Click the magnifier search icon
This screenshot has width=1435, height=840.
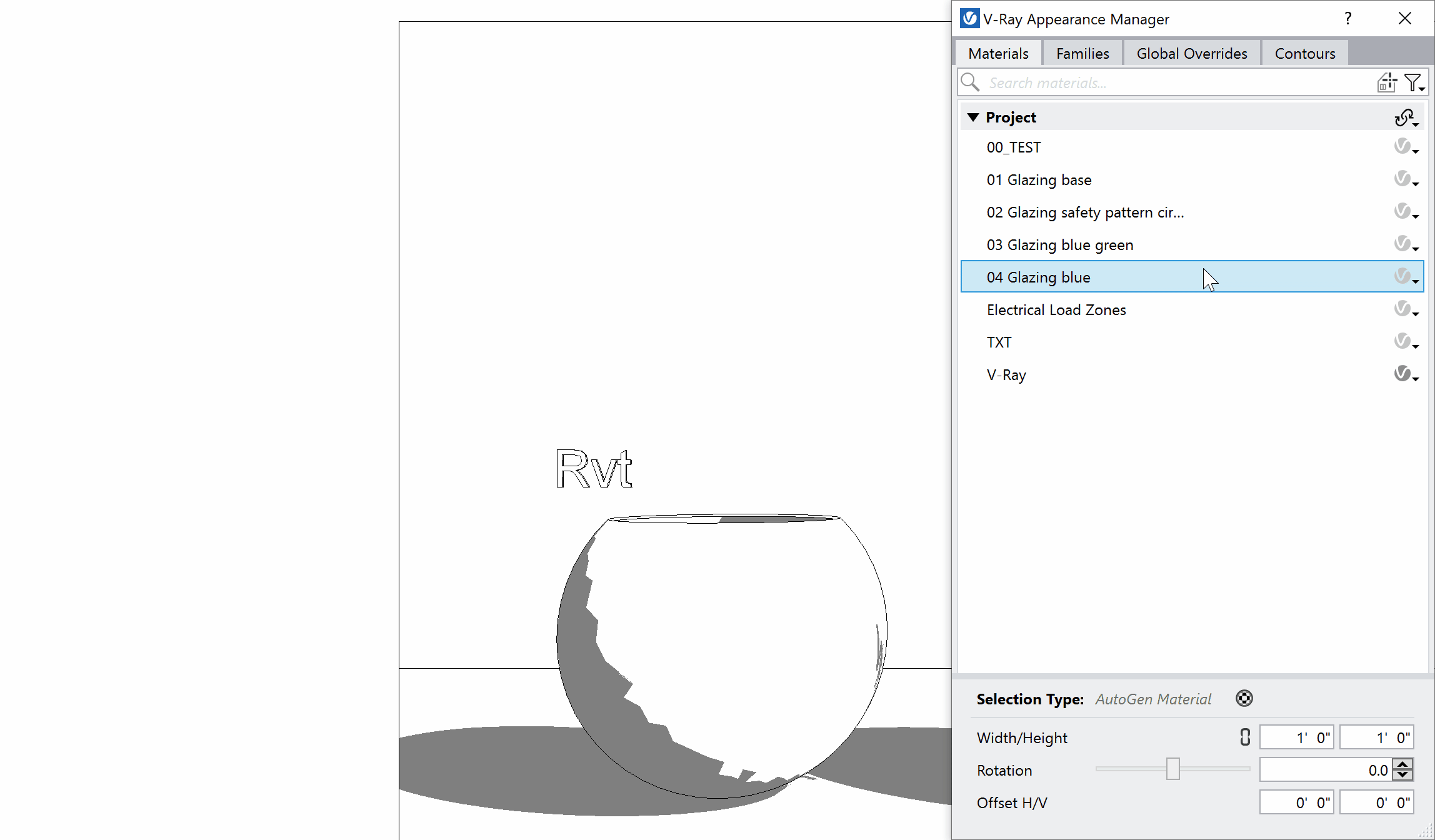(x=970, y=82)
